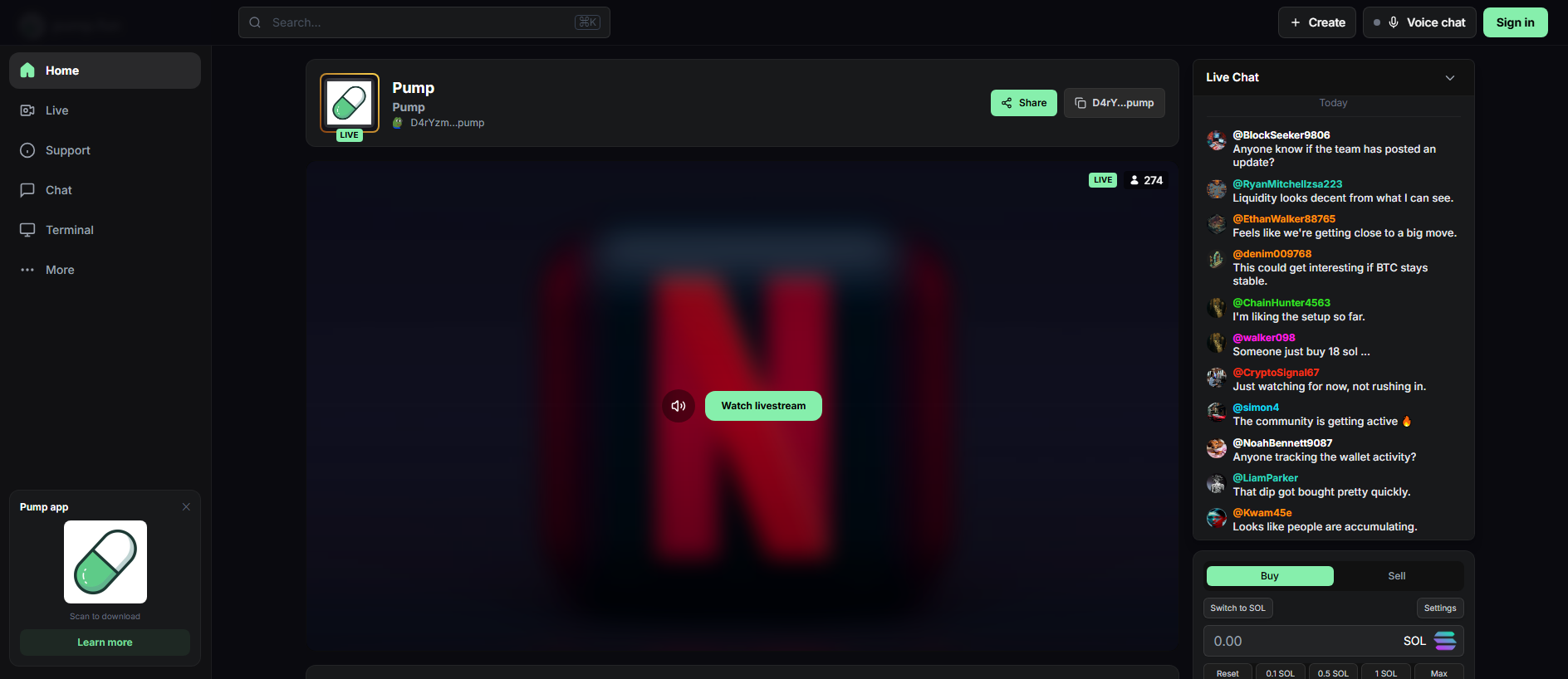Open the Live menu item
1568x679 pixels.
point(105,110)
